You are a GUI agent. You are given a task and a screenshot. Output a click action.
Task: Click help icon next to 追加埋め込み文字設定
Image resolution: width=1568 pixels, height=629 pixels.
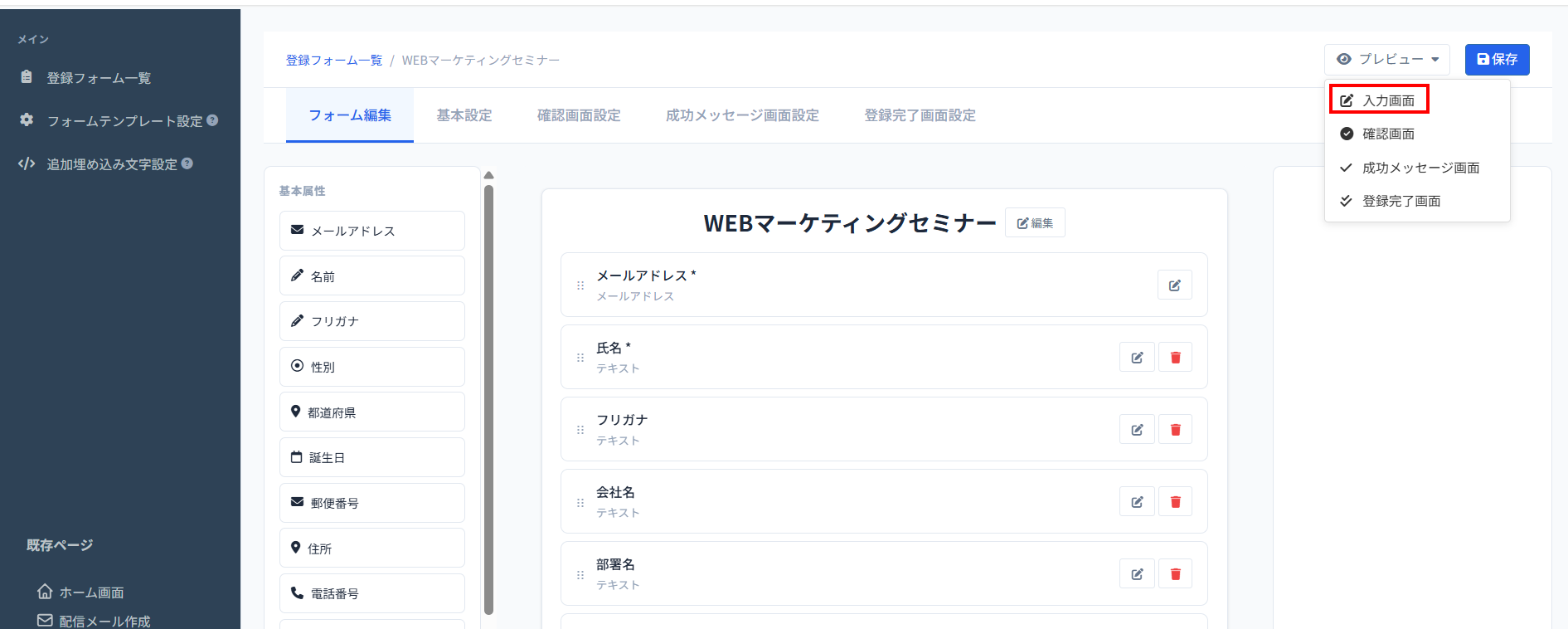point(187,163)
